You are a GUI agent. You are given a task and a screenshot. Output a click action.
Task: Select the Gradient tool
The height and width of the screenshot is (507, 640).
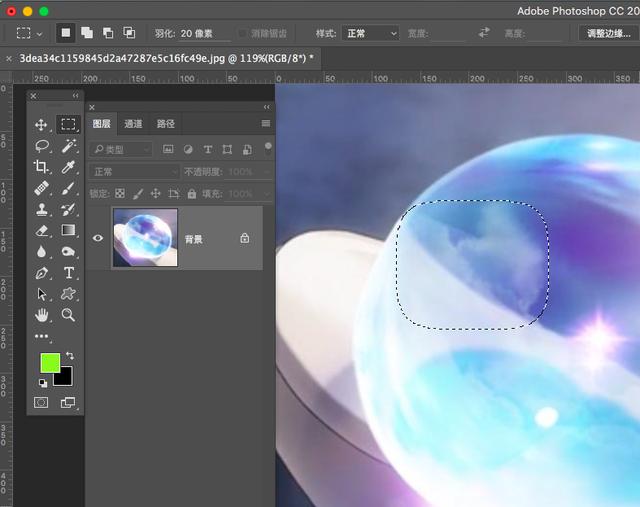point(68,230)
